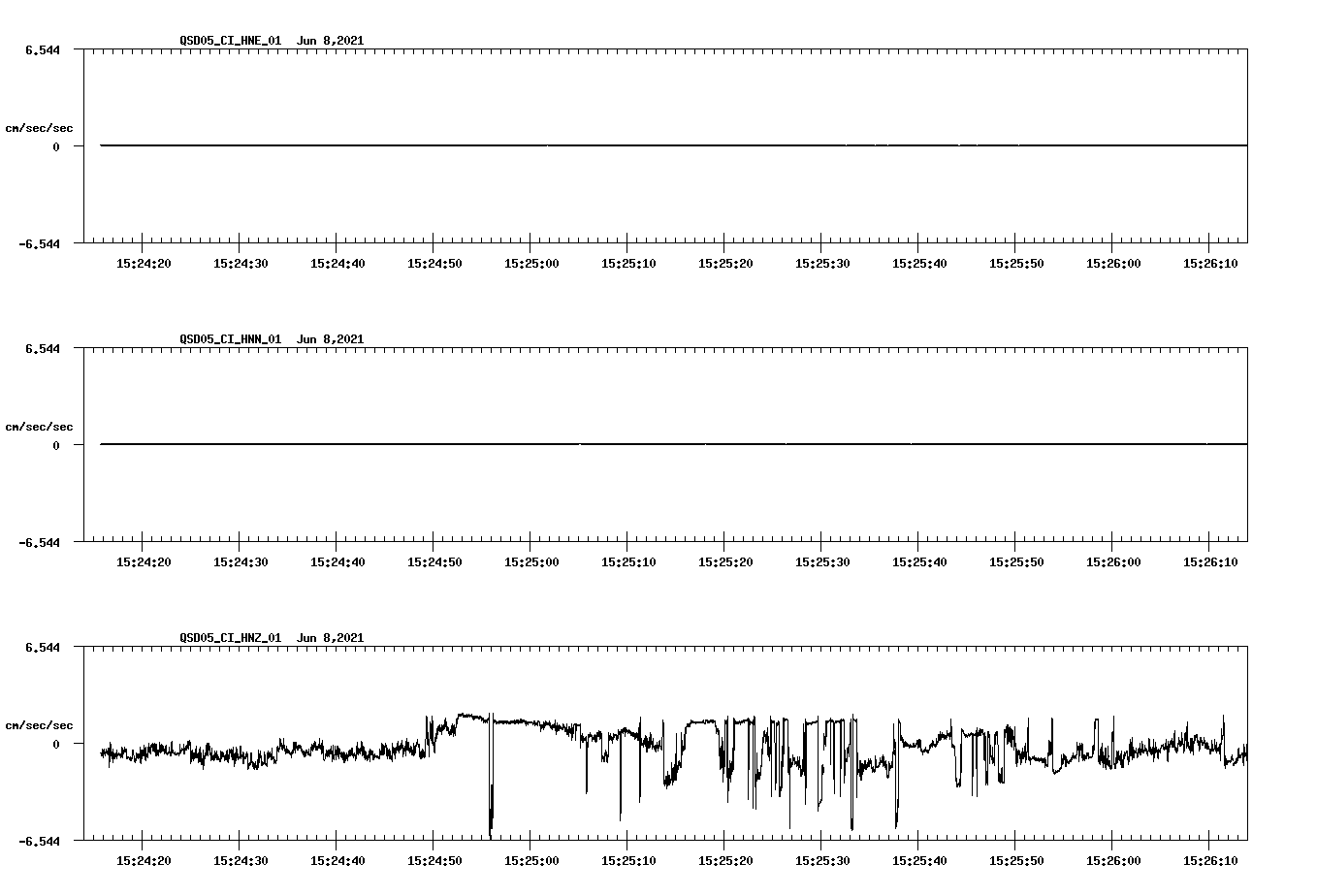Screen dimensions: 1317x896
Task: Click the flat trace line in HNE plot
Action: click(674, 145)
